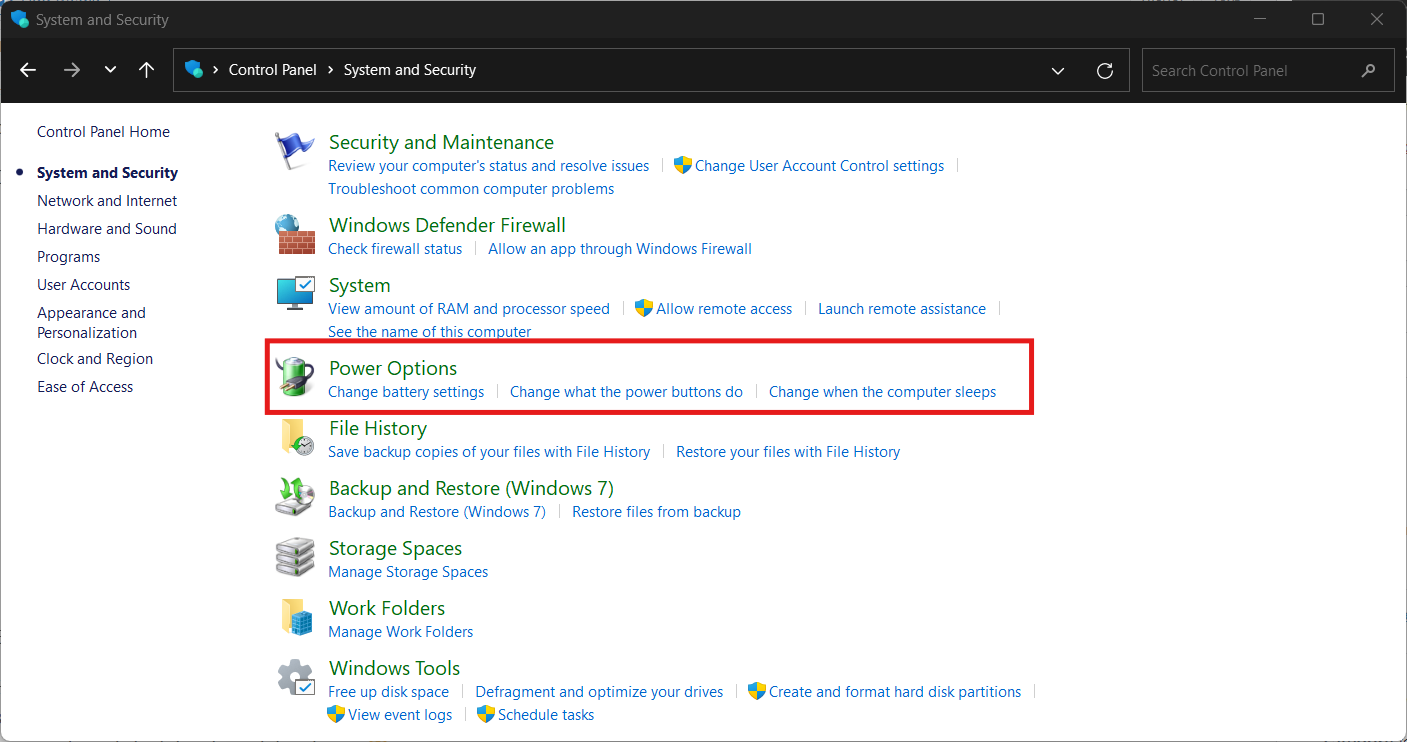Click Review your computer's status and resolve issues
The height and width of the screenshot is (742, 1407).
click(x=488, y=166)
